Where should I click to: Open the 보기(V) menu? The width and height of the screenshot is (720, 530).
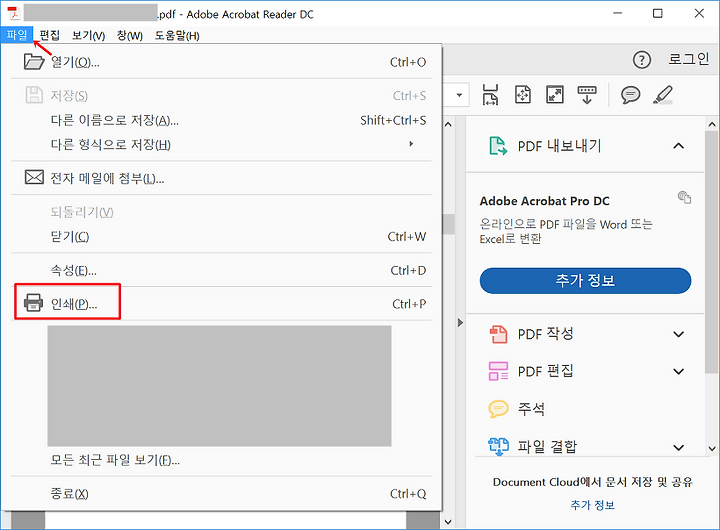89,35
